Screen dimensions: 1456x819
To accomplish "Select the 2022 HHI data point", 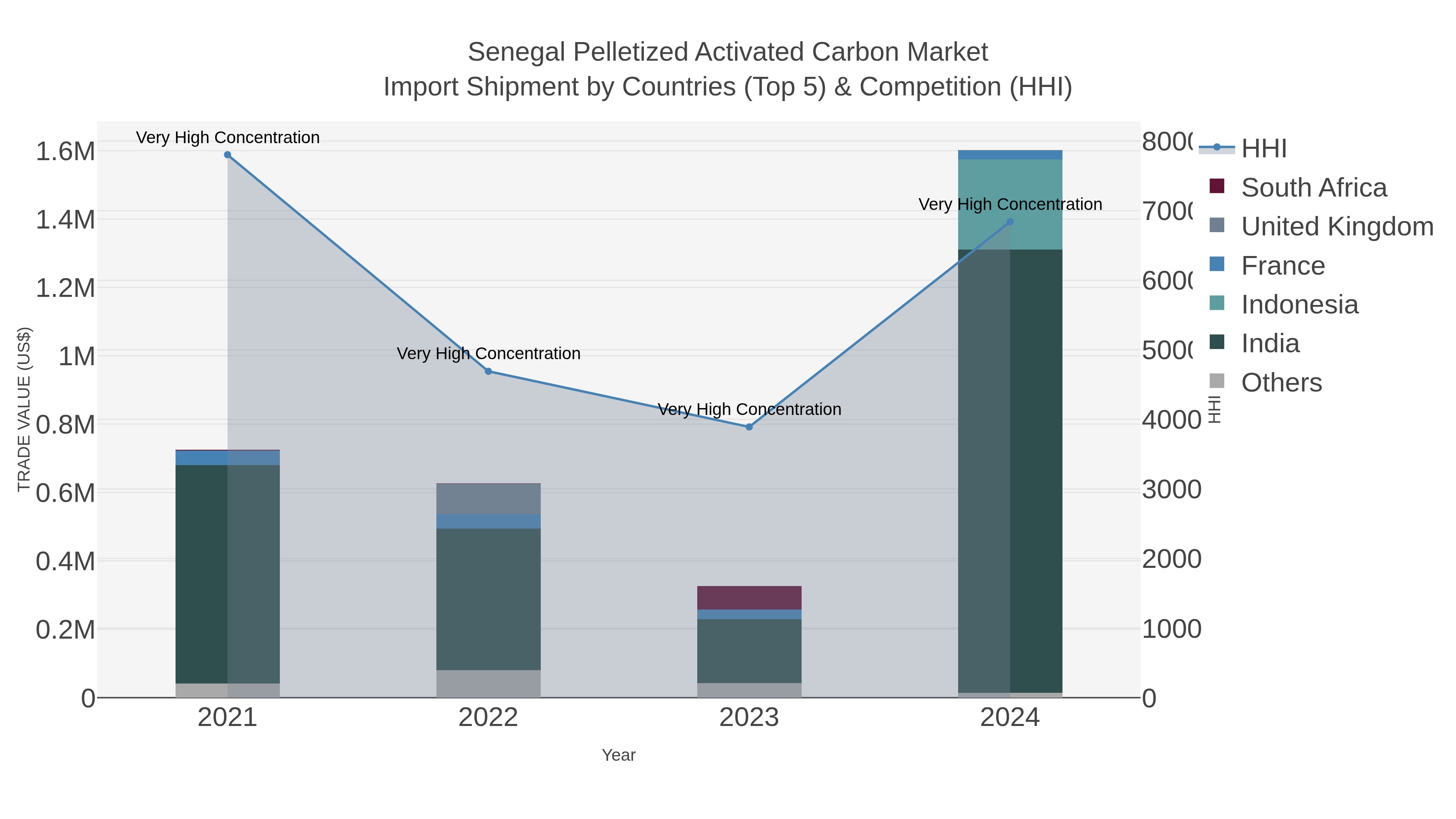I will [488, 371].
